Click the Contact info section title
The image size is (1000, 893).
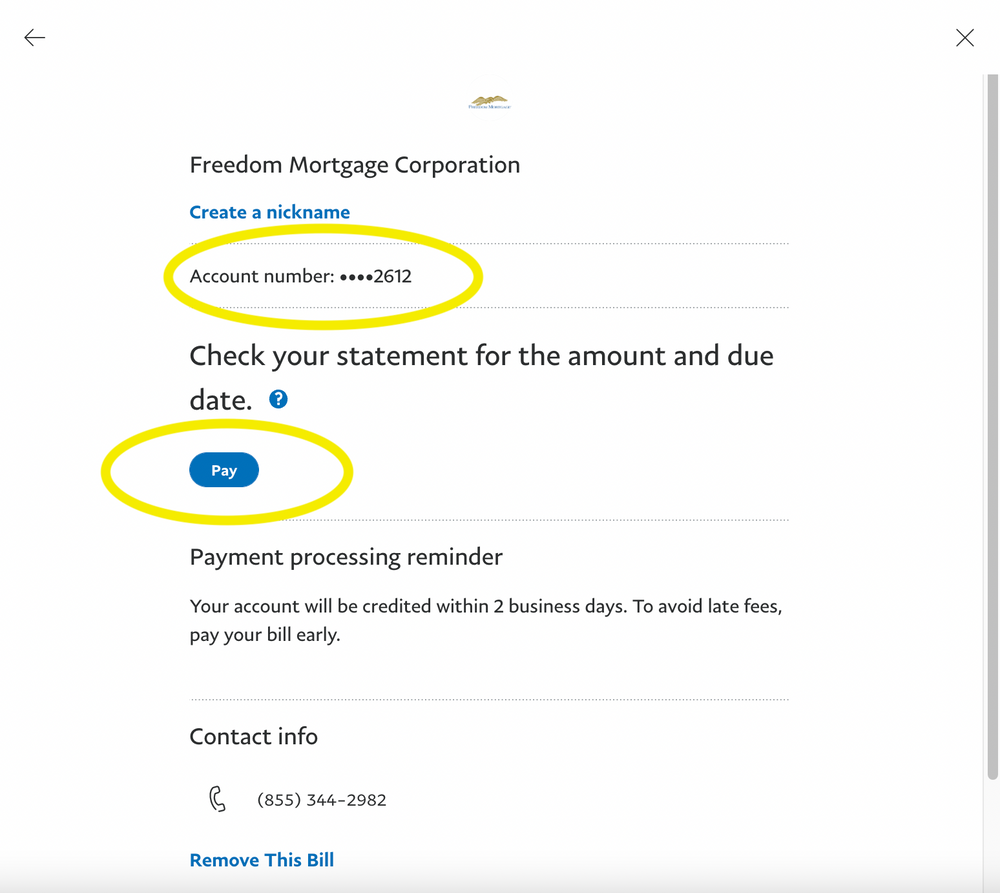(x=253, y=736)
